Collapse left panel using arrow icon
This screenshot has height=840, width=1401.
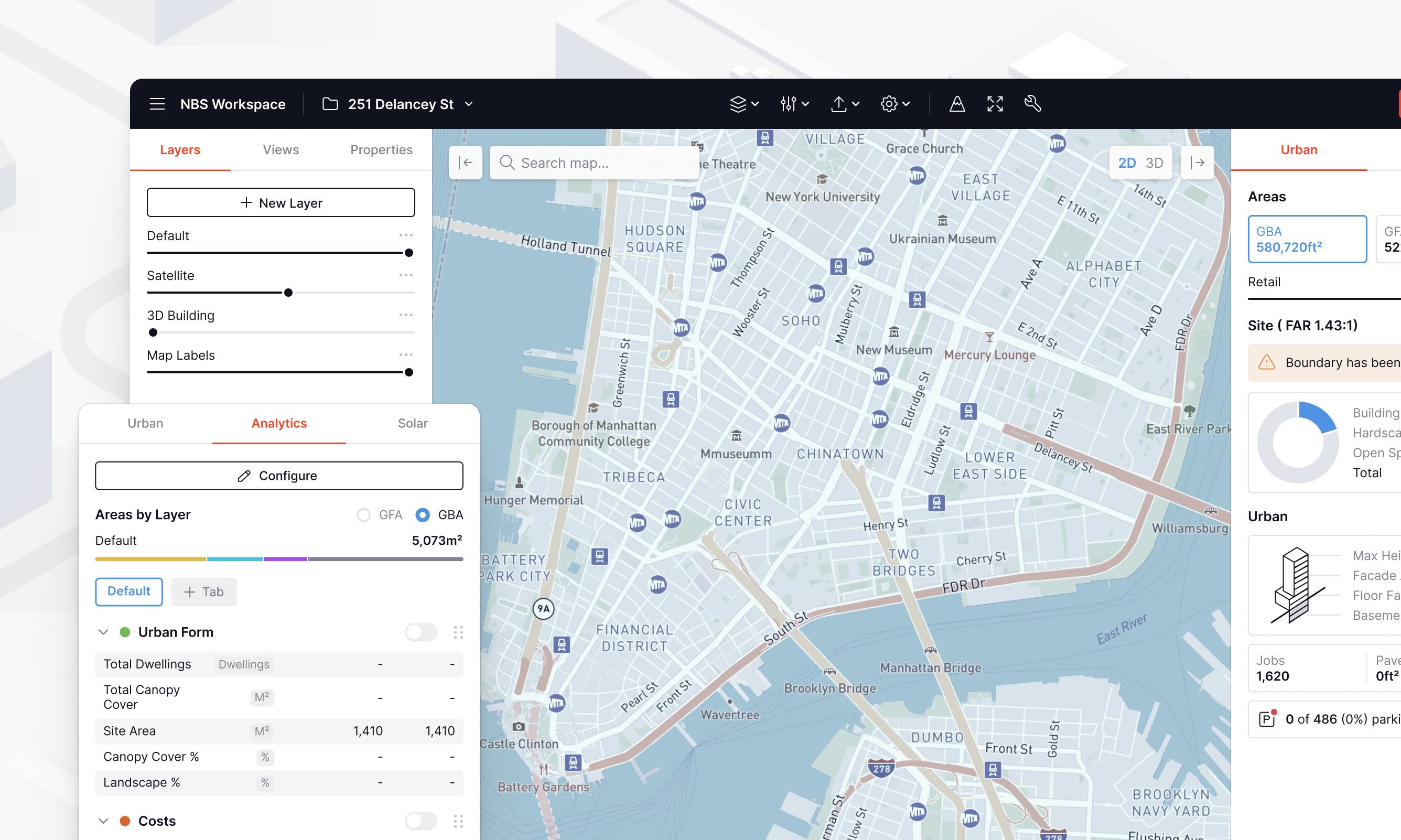coord(465,163)
